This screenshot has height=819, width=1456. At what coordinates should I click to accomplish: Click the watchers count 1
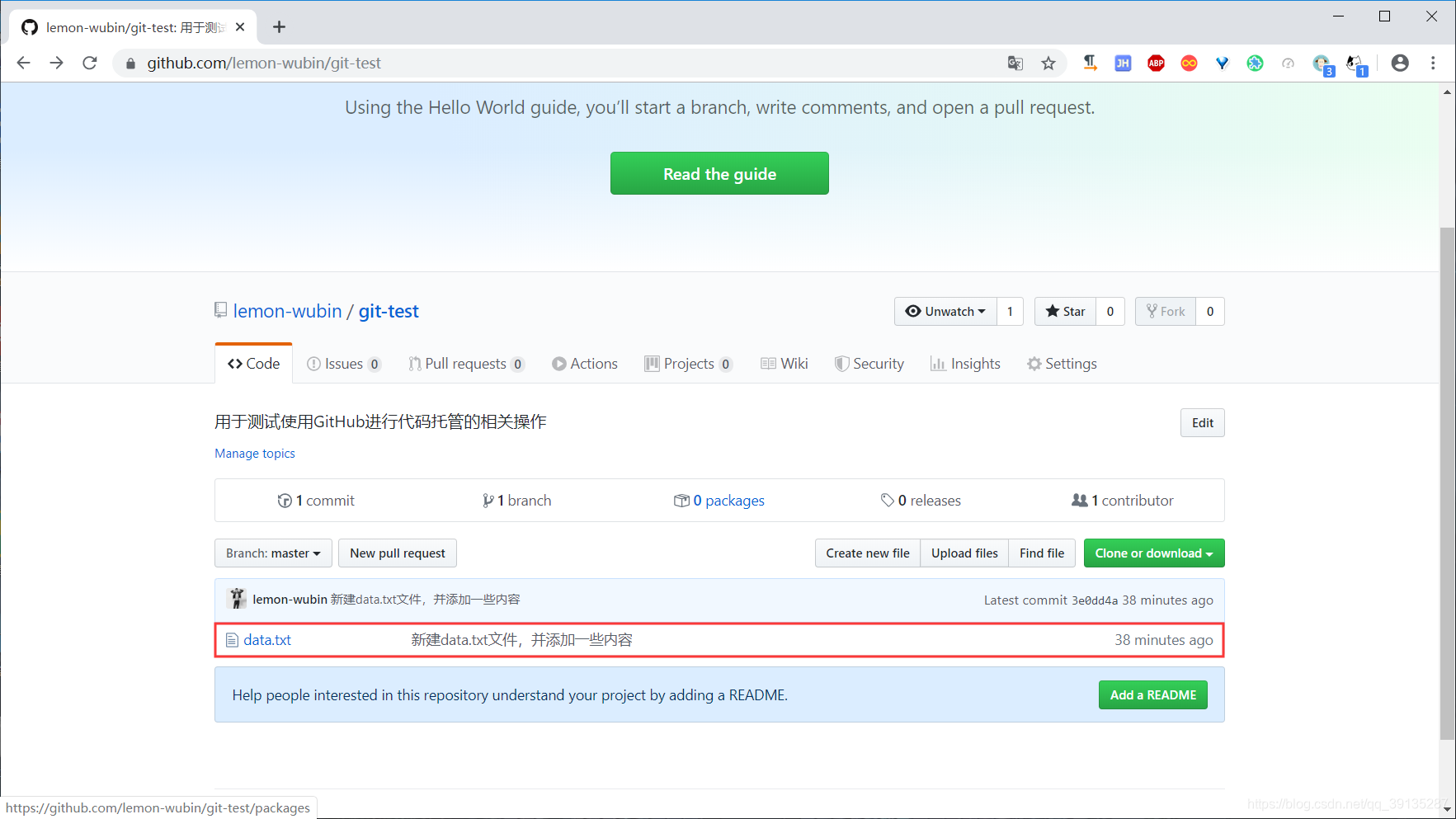[1010, 311]
